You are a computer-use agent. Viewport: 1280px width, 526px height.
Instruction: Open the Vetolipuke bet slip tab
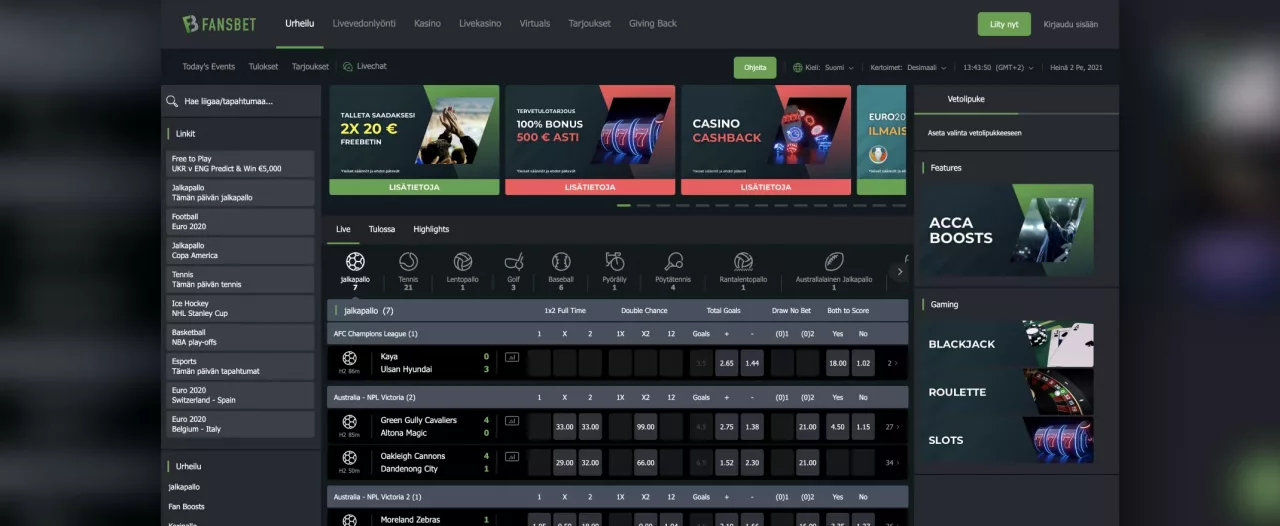coord(966,99)
